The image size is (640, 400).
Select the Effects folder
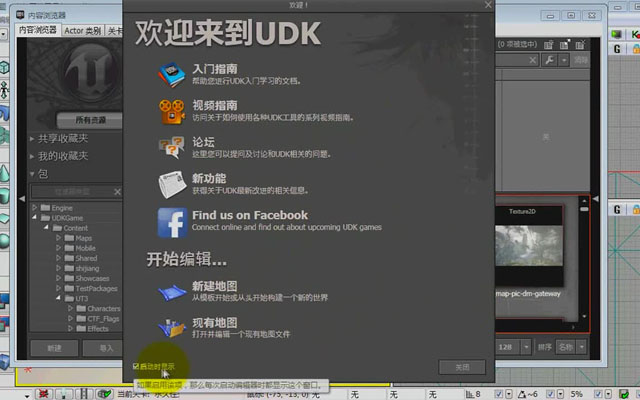tap(98, 329)
